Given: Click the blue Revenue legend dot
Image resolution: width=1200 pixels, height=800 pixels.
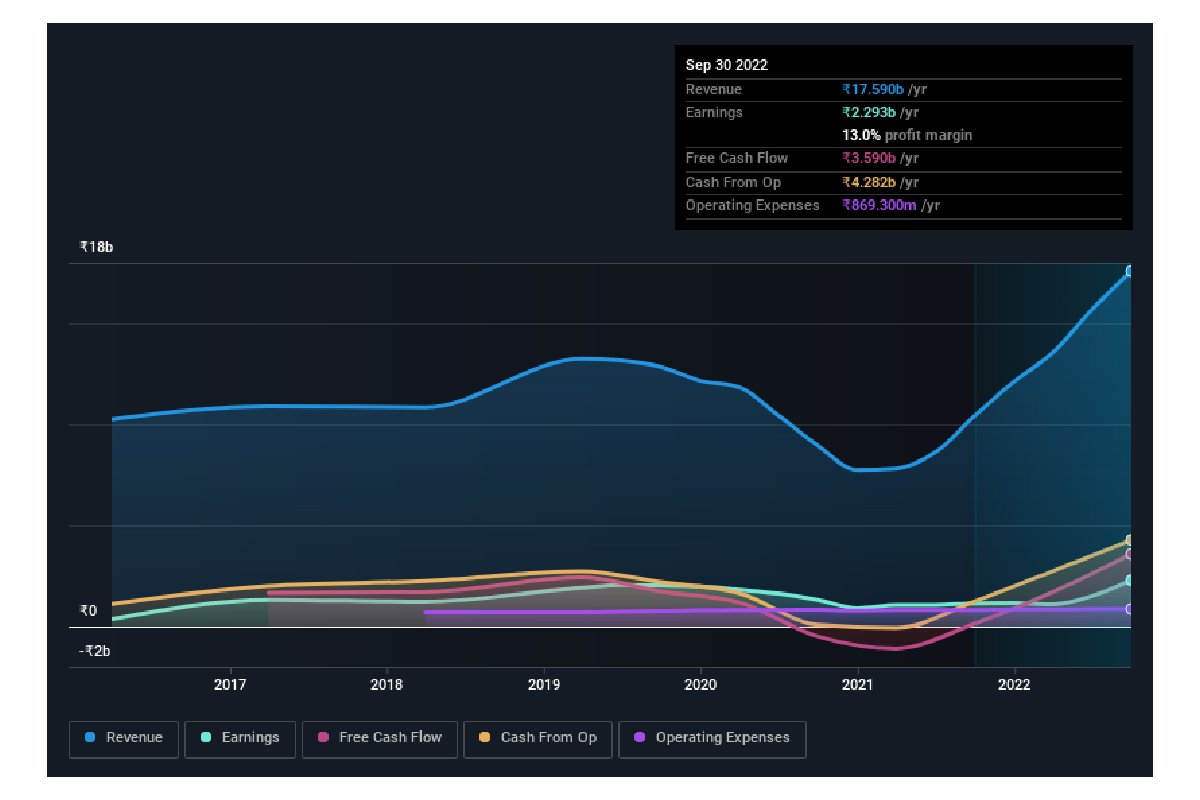Looking at the screenshot, I should pyautogui.click(x=90, y=738).
